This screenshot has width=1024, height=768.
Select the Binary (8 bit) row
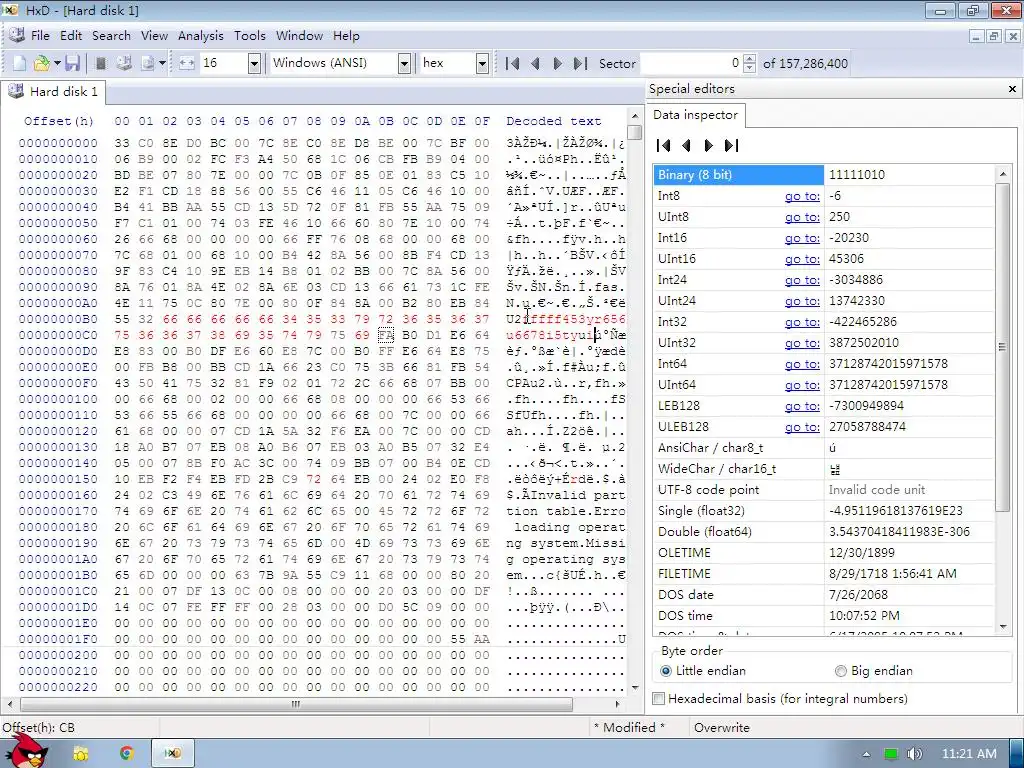click(824, 175)
